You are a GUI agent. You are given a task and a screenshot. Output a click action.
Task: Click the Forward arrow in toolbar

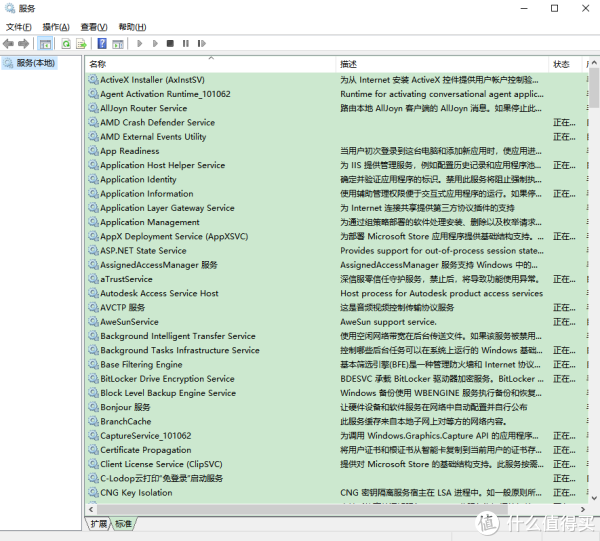click(x=23, y=44)
